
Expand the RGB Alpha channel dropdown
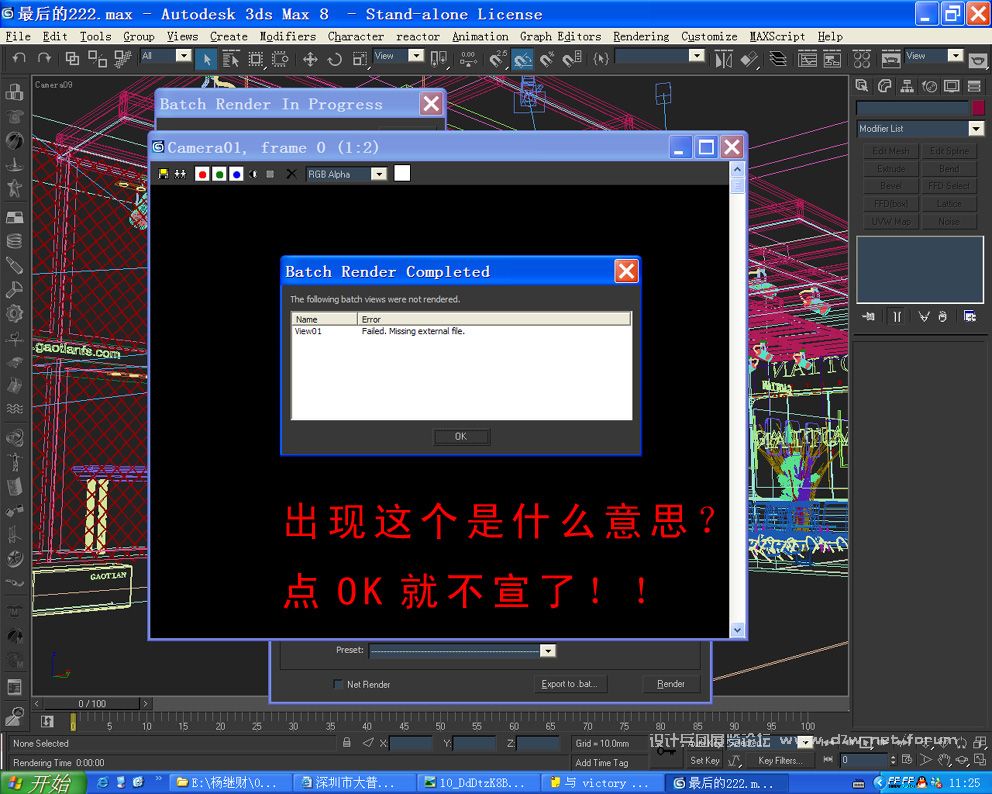tap(378, 174)
